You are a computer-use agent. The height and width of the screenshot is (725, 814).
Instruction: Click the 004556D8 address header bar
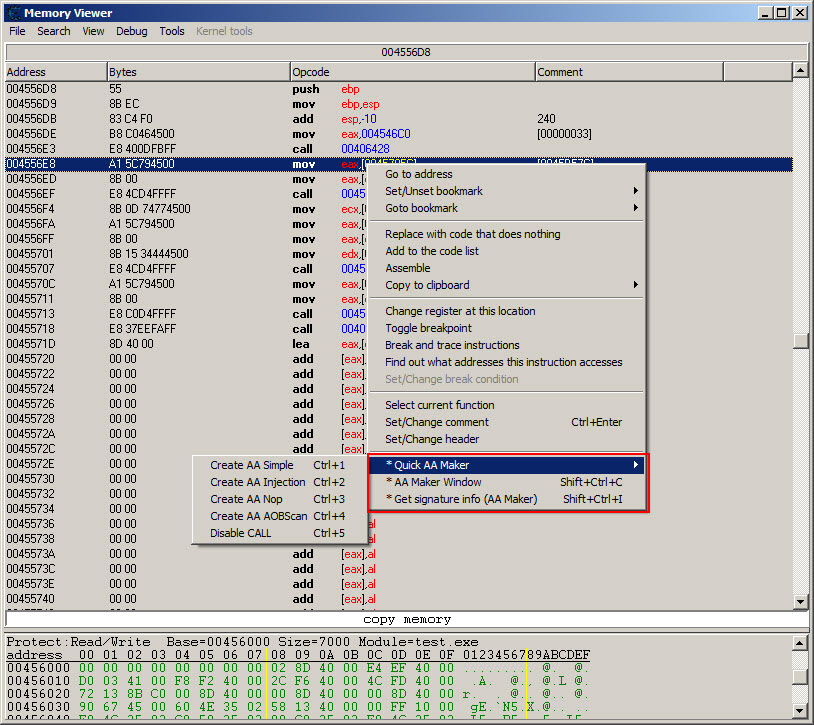point(406,52)
